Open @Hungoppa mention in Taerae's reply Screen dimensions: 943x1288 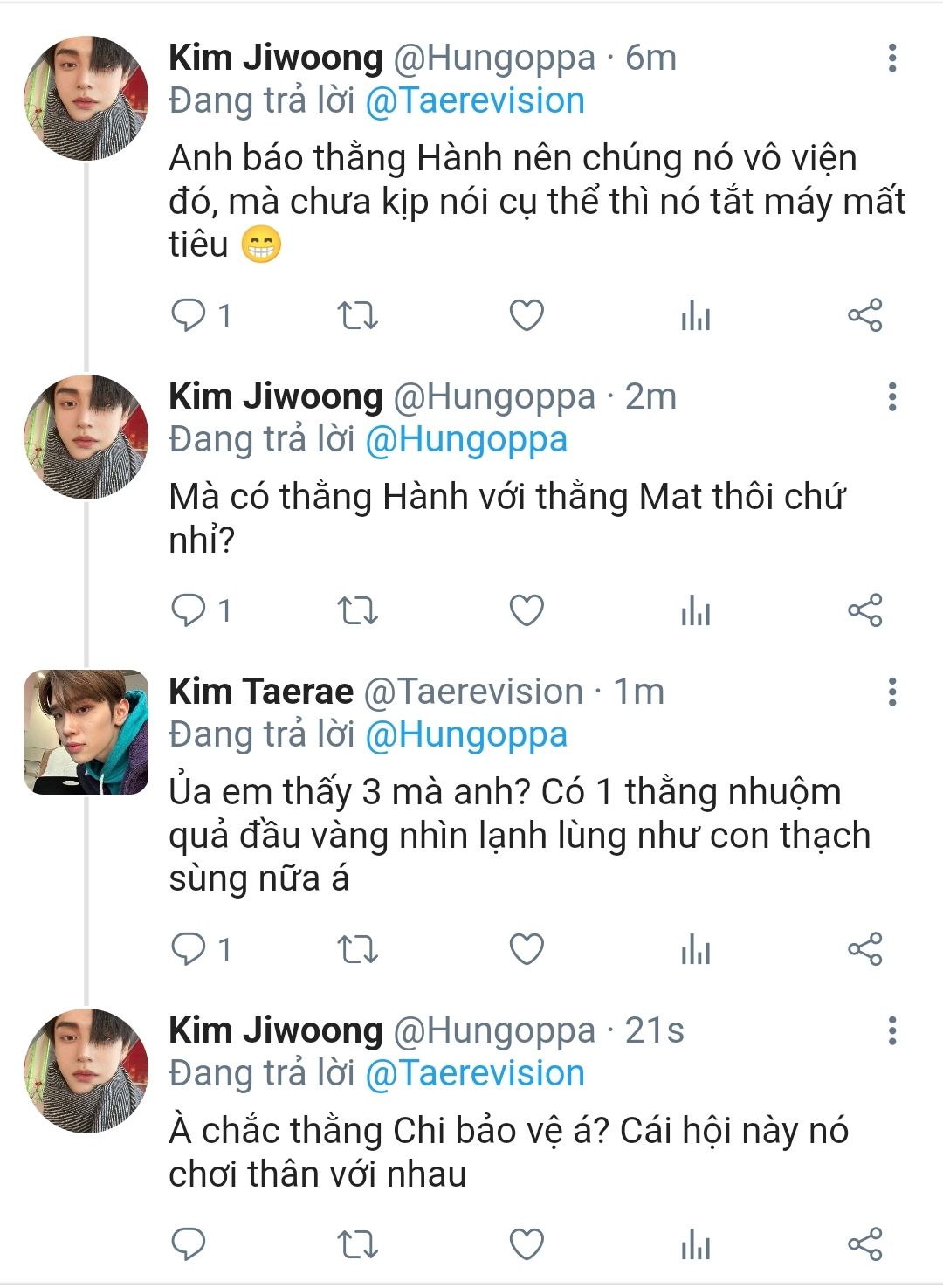pyautogui.click(x=466, y=734)
